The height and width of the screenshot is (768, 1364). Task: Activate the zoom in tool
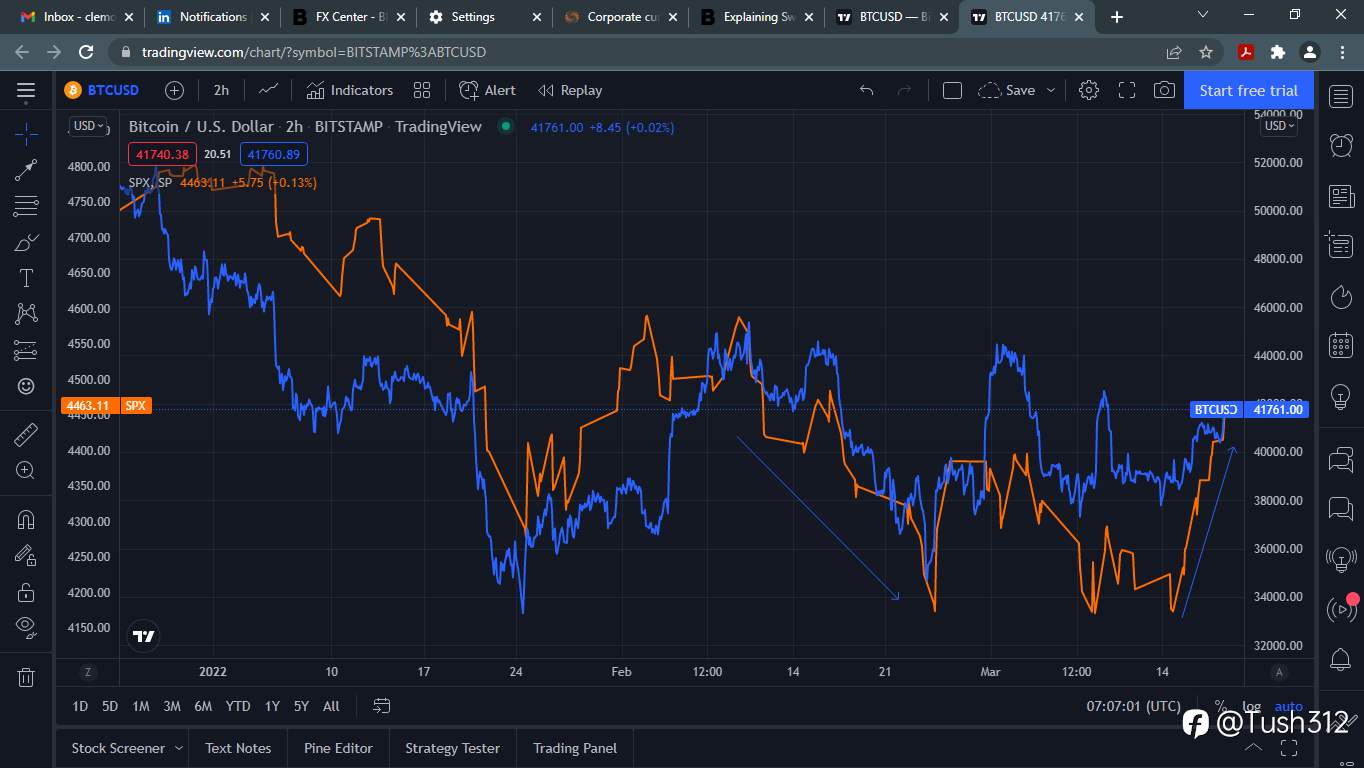26,470
